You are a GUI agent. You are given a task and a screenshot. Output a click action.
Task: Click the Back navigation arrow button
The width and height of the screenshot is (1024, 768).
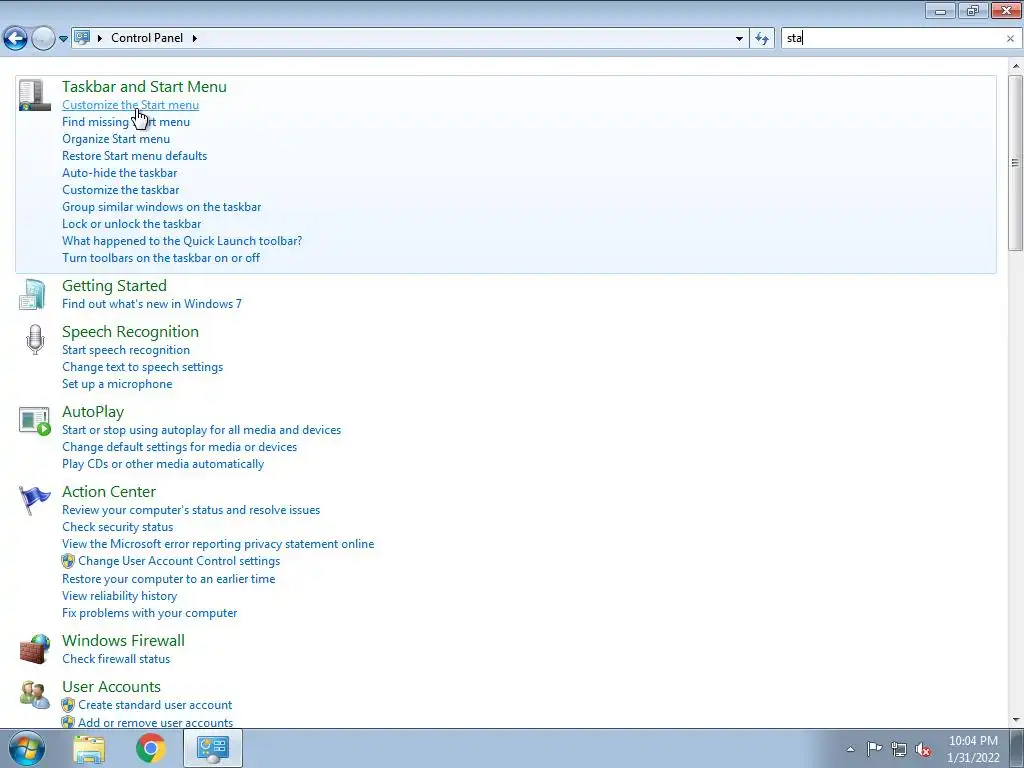(15, 39)
